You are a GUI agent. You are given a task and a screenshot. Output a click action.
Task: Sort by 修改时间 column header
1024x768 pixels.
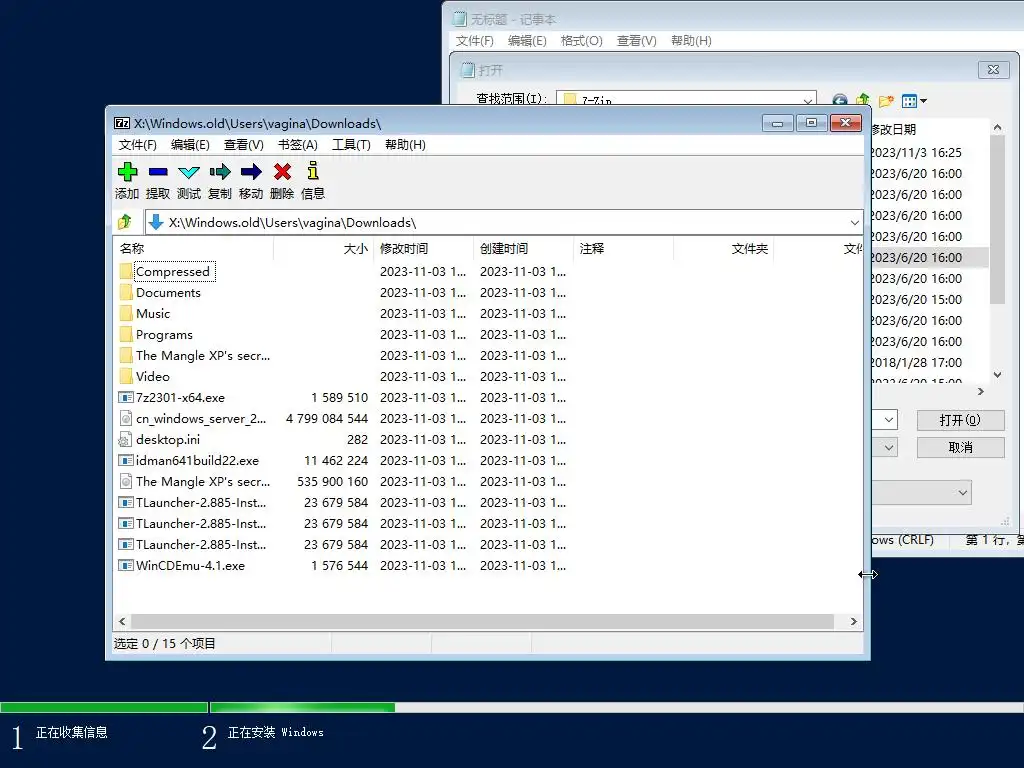coord(423,248)
